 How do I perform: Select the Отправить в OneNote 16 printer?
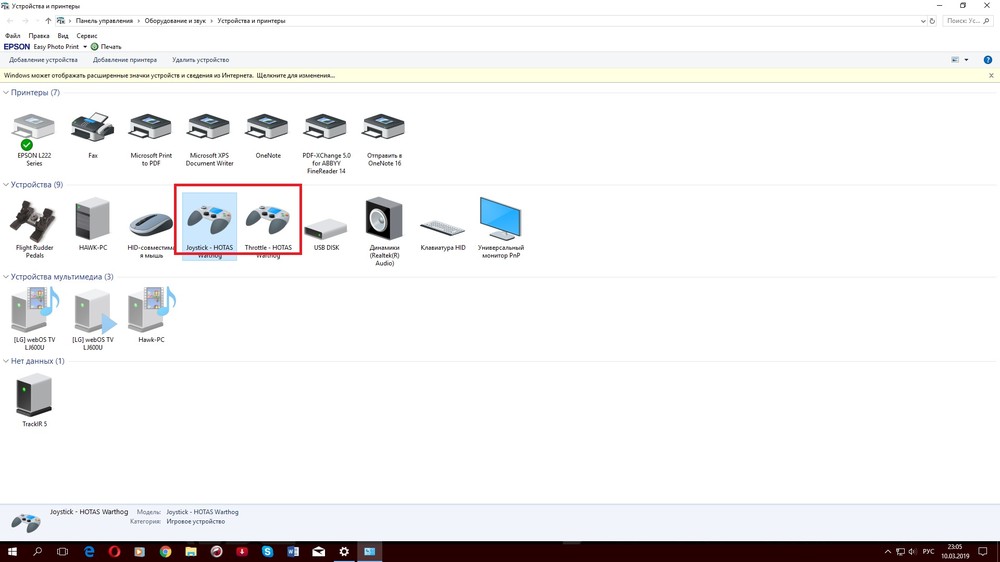click(x=385, y=140)
